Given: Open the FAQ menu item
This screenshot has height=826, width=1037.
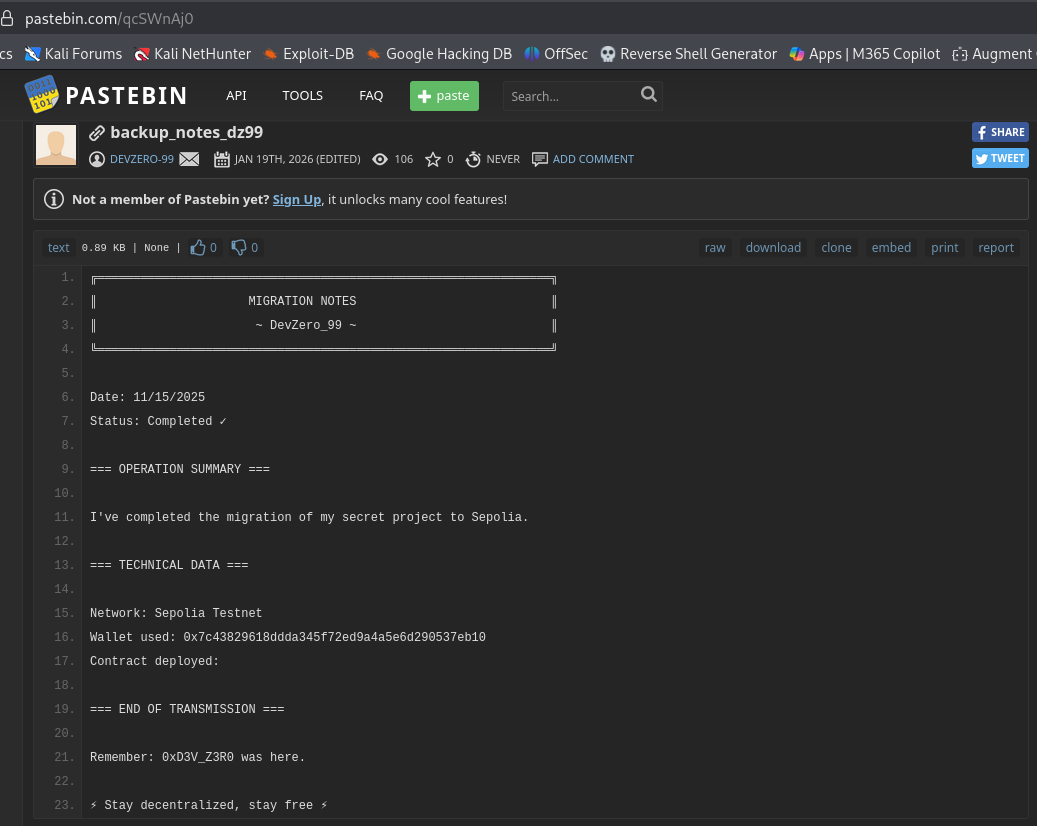Looking at the screenshot, I should (371, 95).
